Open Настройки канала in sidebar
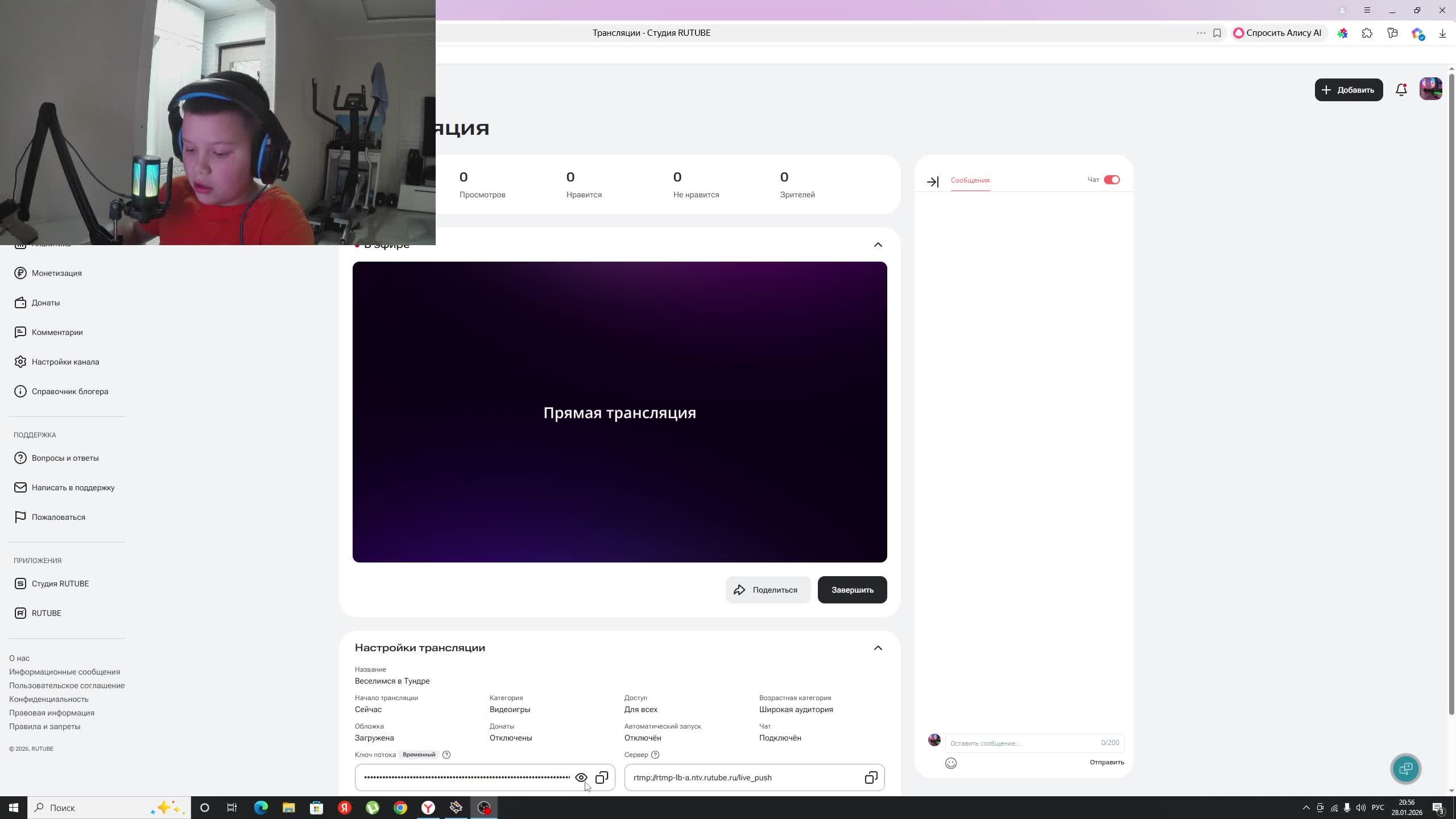The image size is (1456, 819). coord(65,362)
